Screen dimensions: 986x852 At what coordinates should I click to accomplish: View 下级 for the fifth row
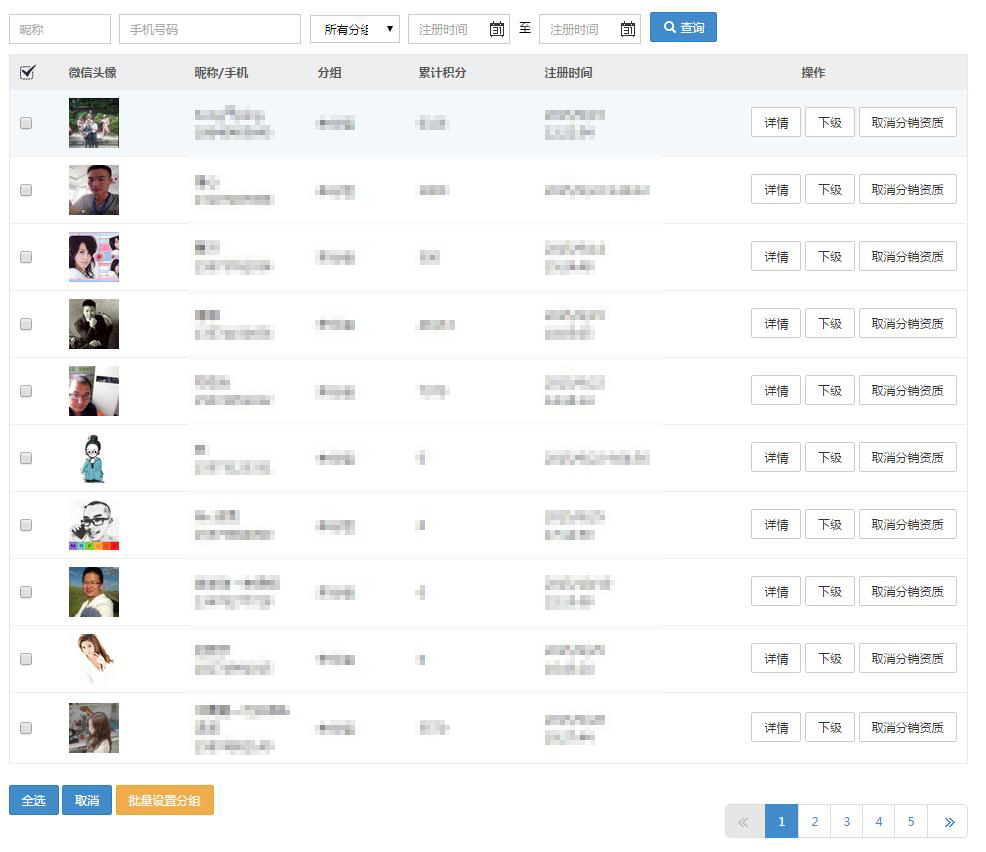click(x=830, y=390)
